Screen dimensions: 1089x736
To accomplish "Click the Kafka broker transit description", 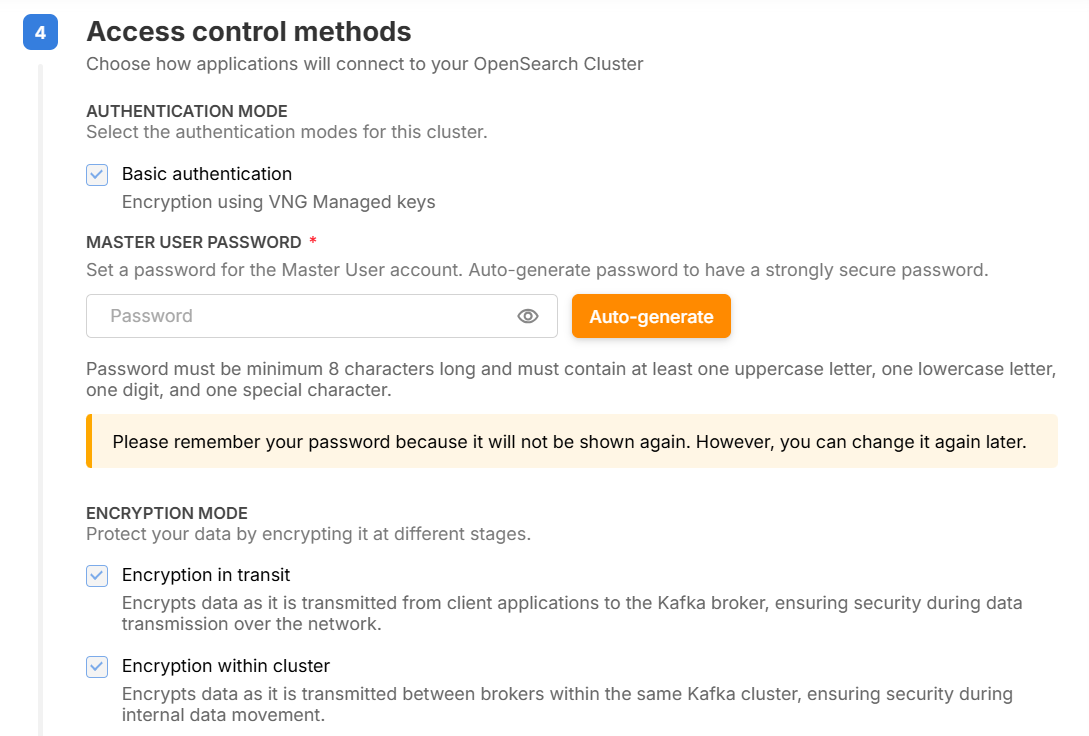I will tap(572, 613).
